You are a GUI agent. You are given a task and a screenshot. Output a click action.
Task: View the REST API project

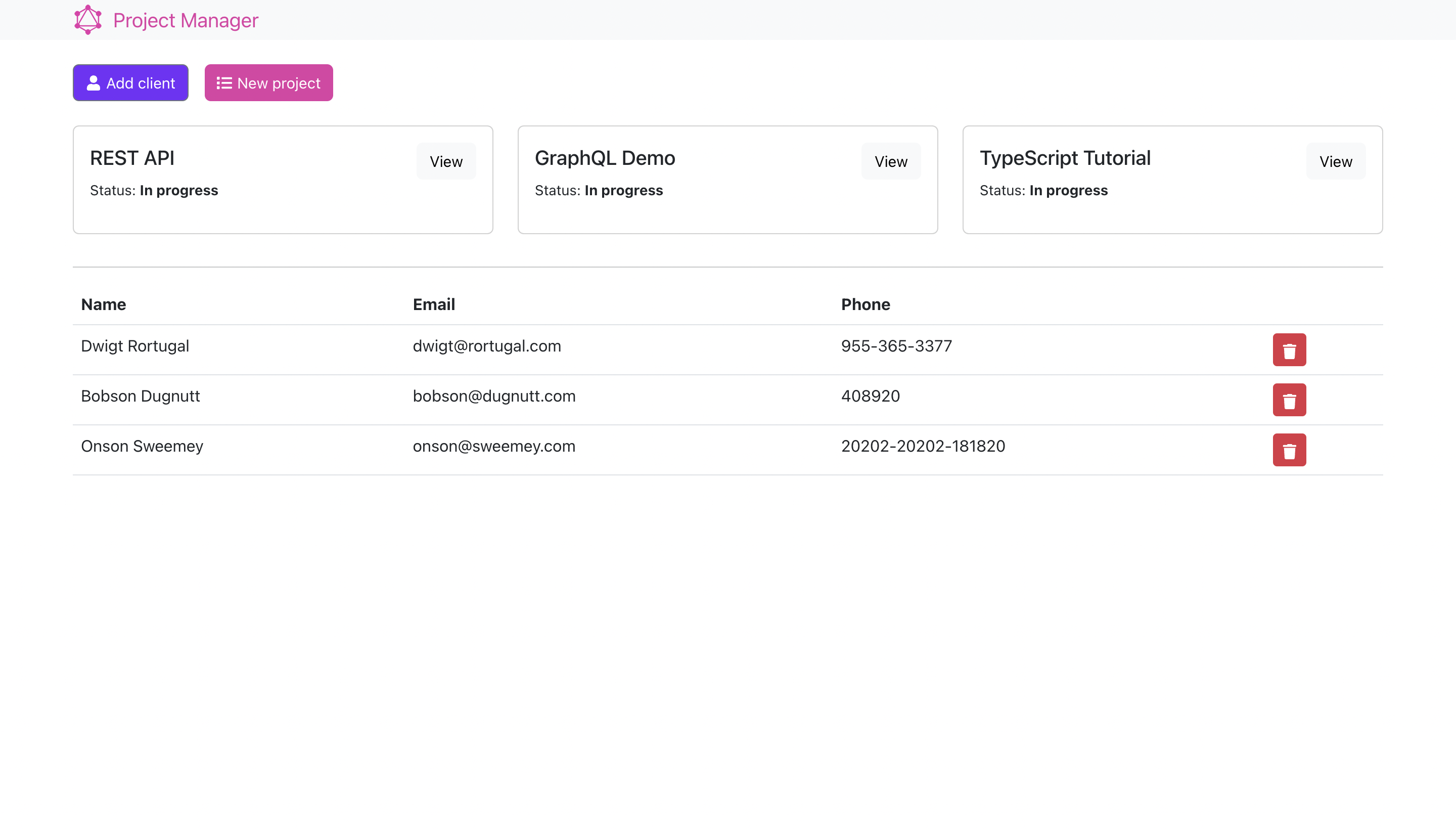click(x=446, y=161)
